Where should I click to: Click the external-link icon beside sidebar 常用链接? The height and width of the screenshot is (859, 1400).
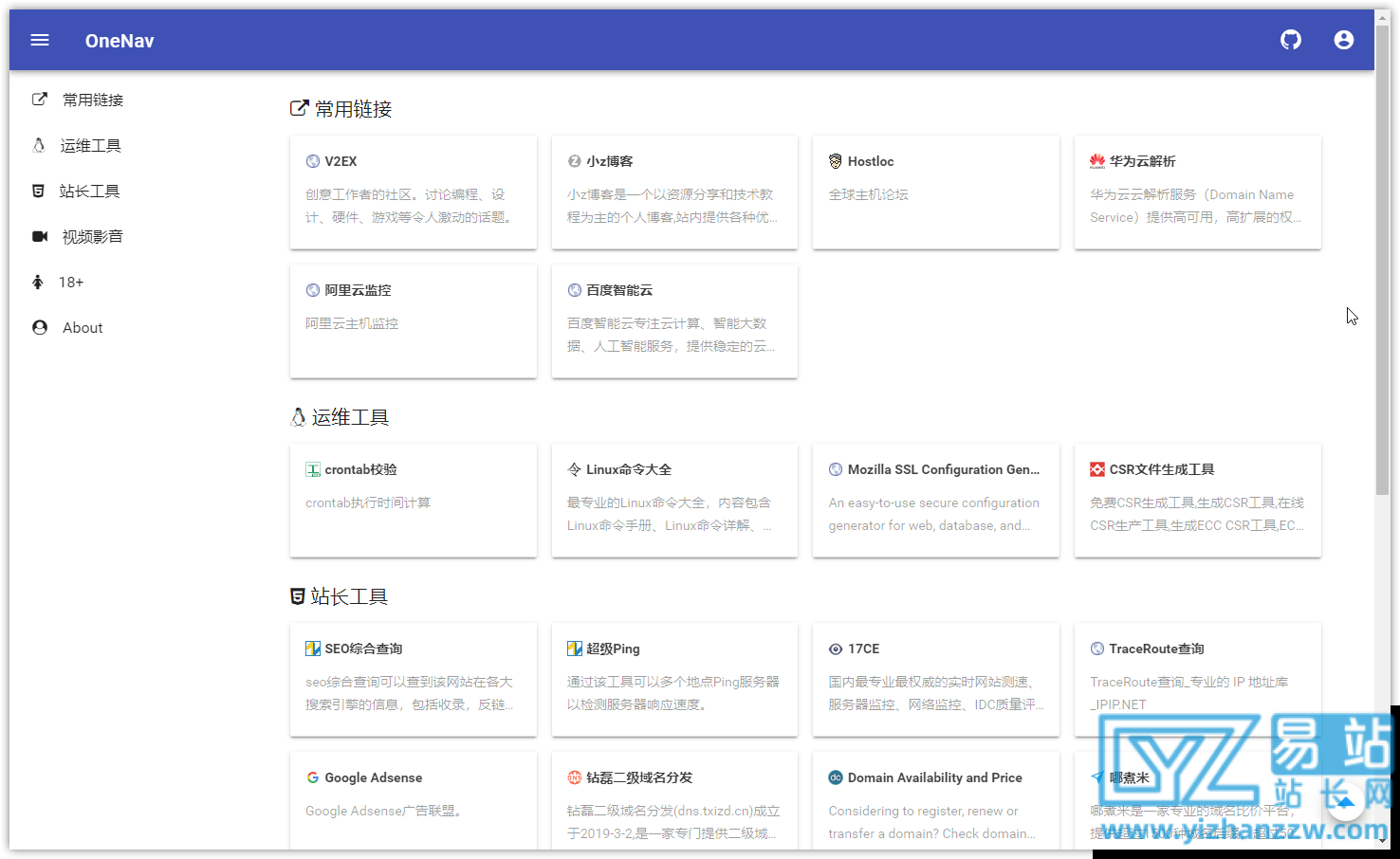click(40, 99)
